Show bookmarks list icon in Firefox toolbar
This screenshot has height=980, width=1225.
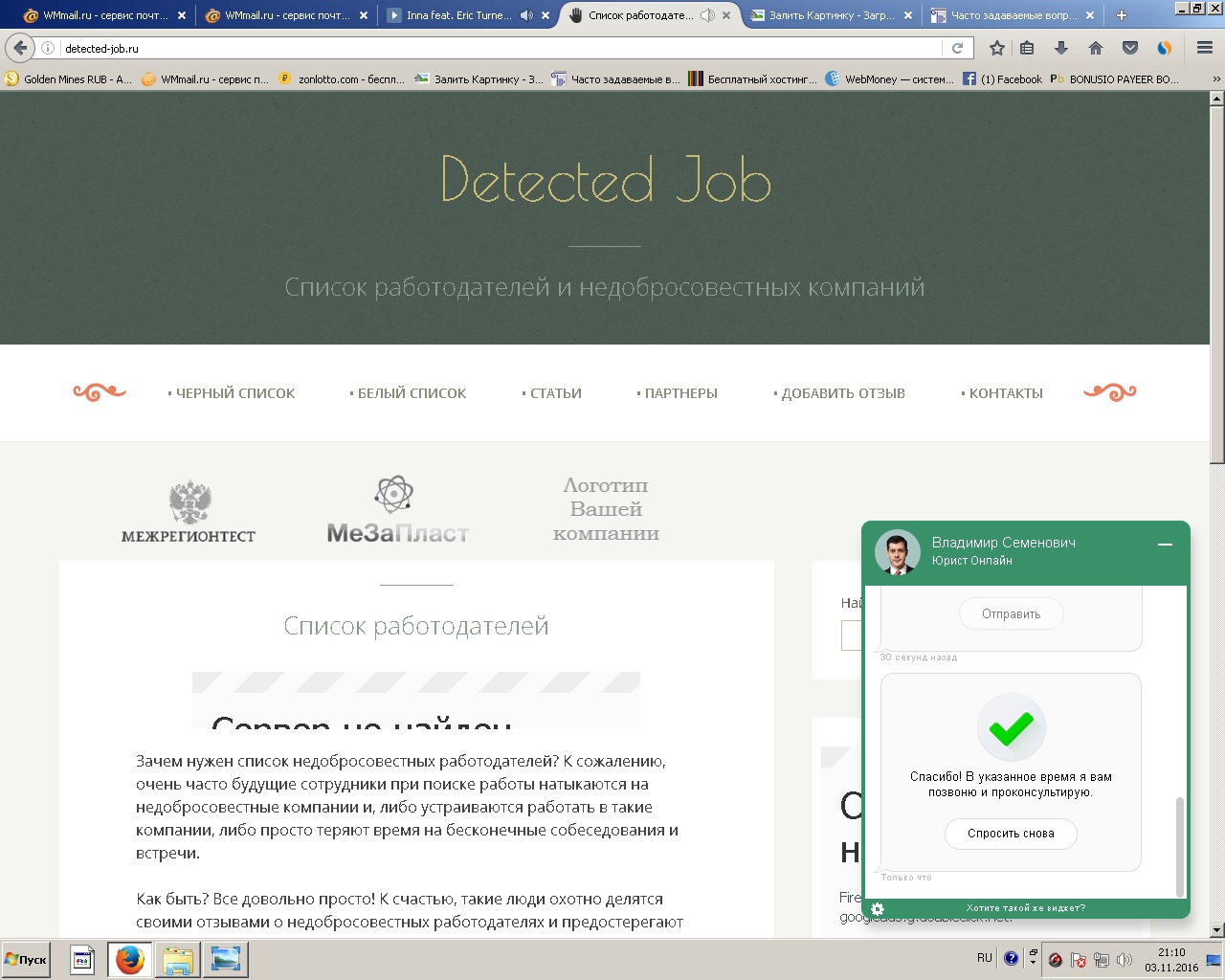tap(1027, 48)
